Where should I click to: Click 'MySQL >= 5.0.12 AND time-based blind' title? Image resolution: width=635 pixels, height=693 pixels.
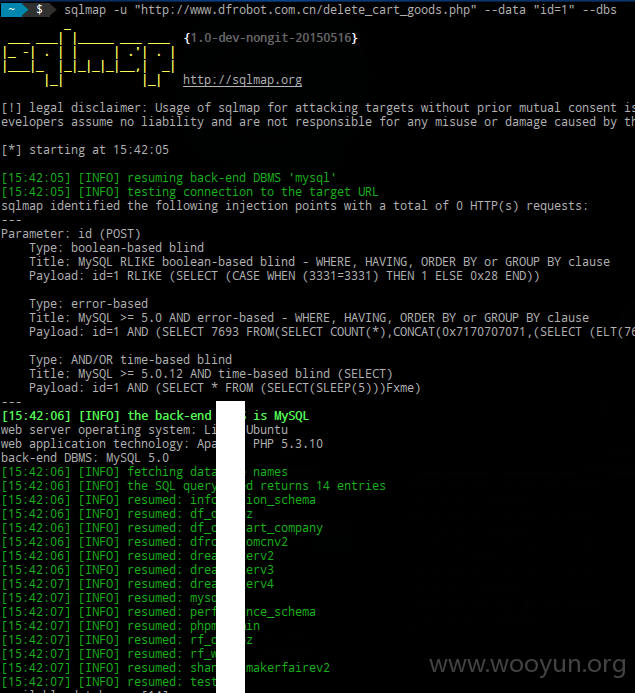211,374
